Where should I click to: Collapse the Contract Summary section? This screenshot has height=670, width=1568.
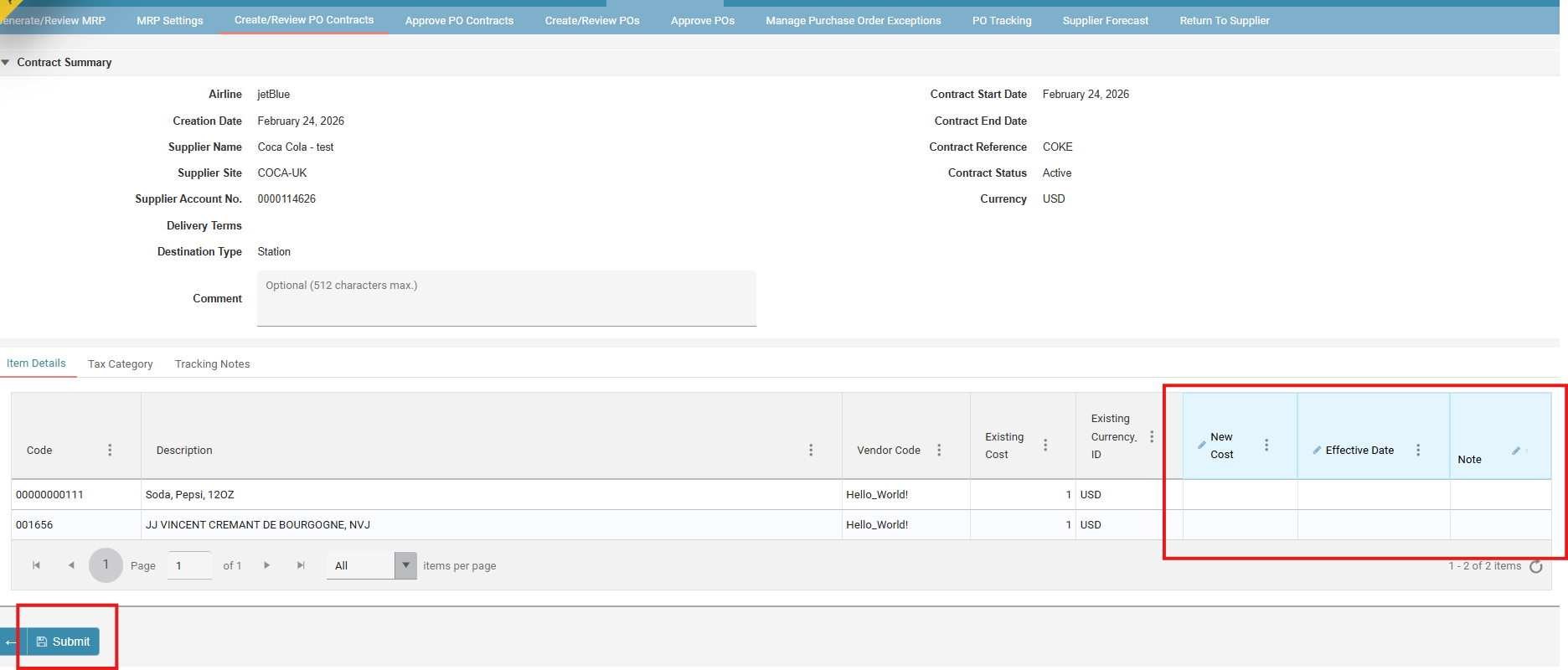(6, 62)
